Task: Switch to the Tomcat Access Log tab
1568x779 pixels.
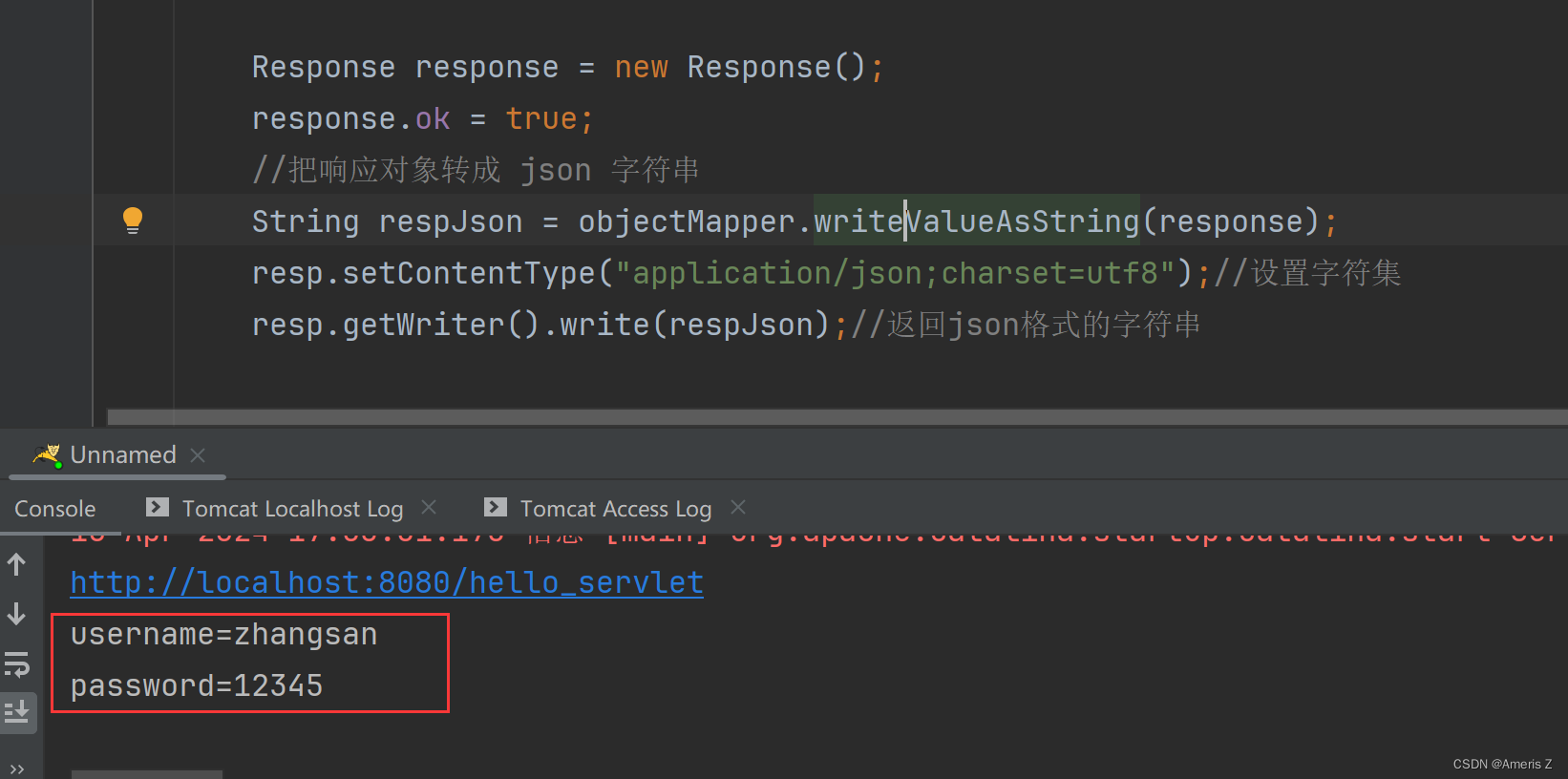Action: [x=615, y=507]
